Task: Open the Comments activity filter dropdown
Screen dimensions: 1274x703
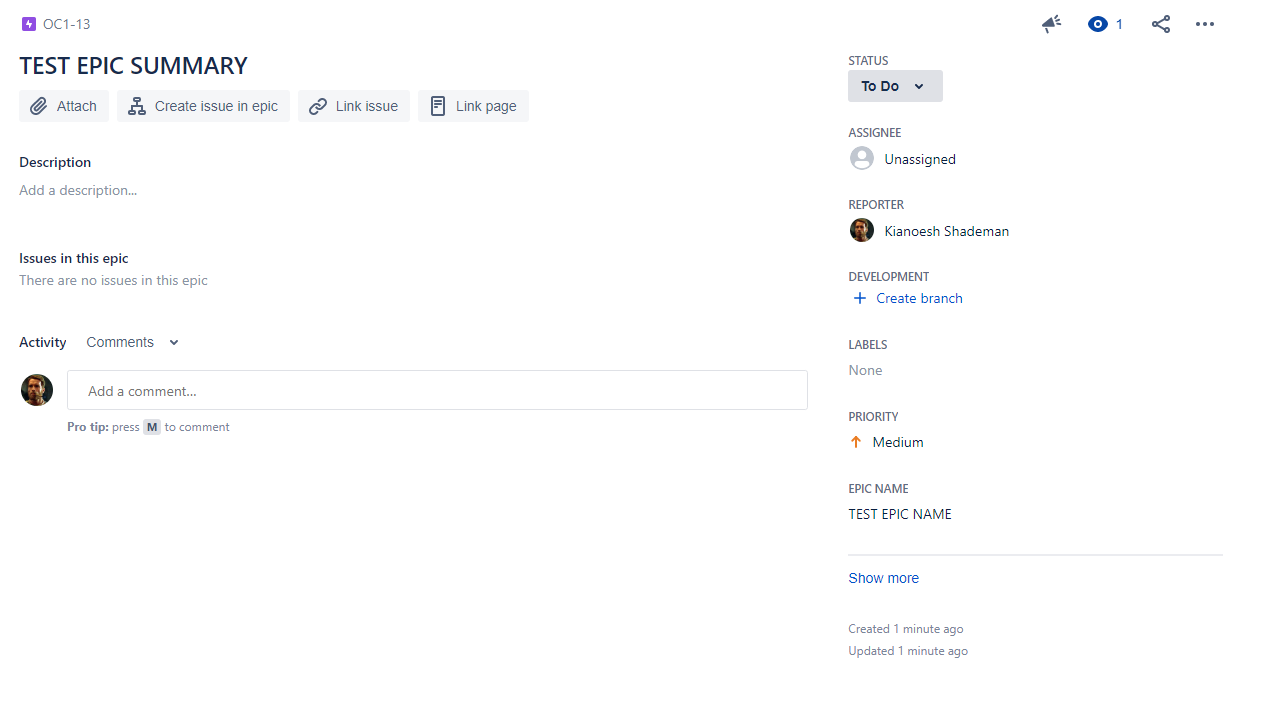Action: tap(132, 342)
